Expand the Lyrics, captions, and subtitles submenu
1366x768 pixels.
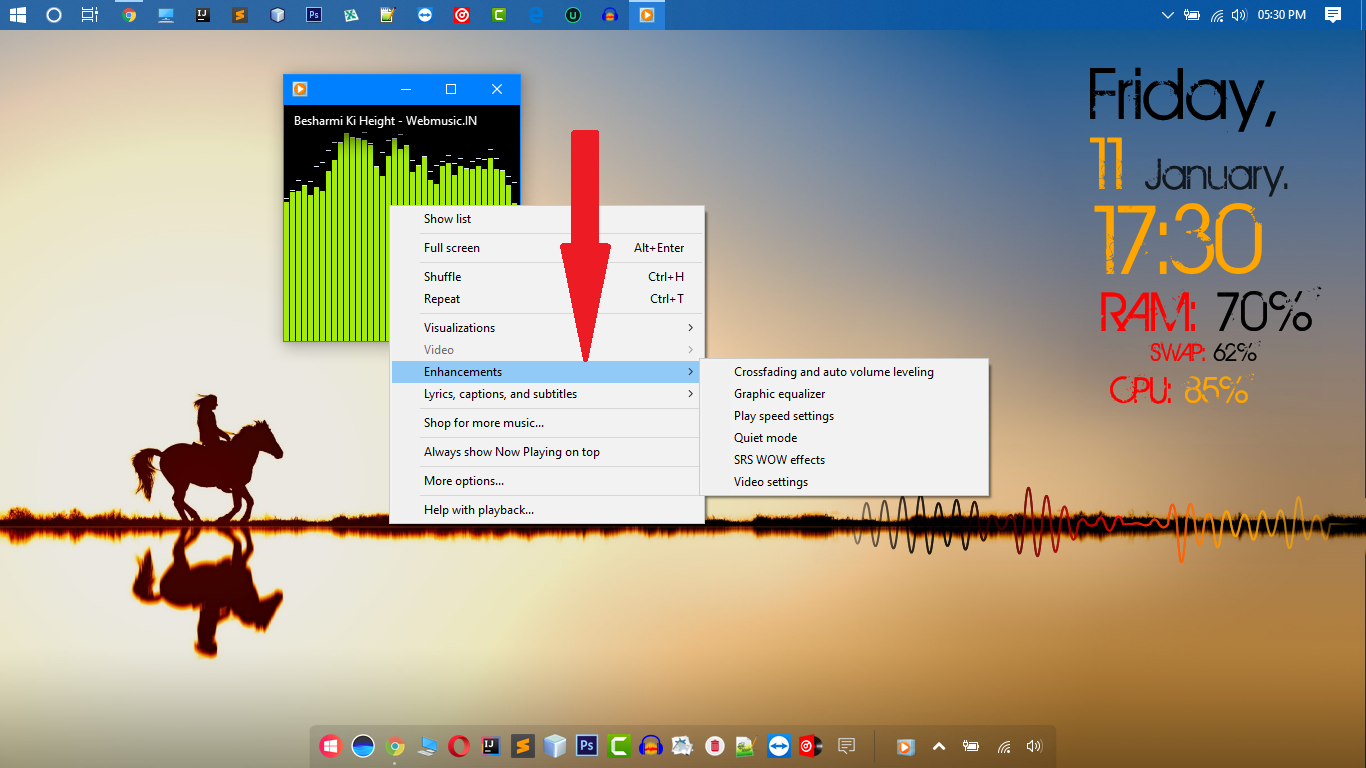[x=500, y=394]
